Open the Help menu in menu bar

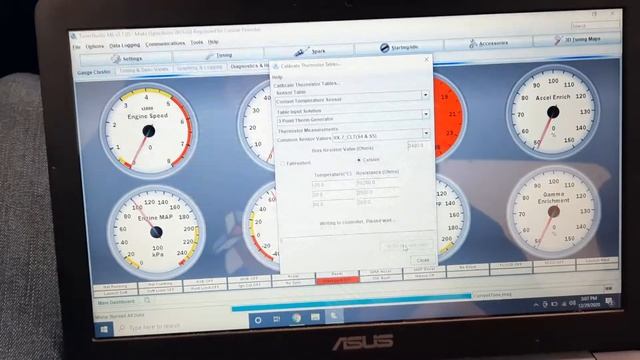[213, 42]
